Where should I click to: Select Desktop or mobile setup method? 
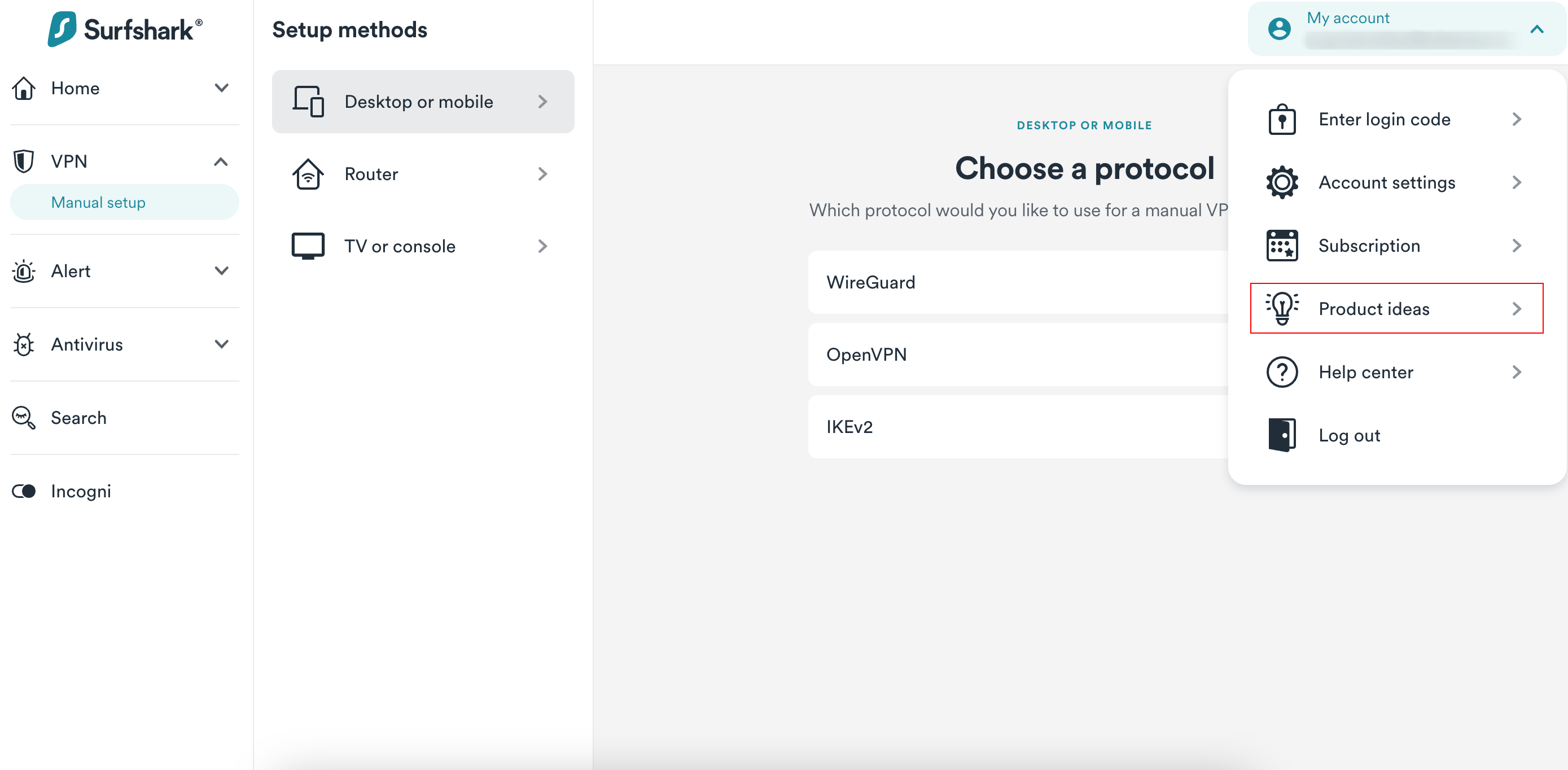423,102
